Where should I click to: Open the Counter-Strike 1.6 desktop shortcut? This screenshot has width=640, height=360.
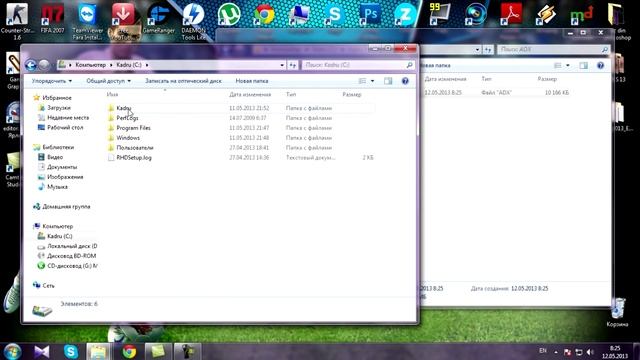coord(17,21)
